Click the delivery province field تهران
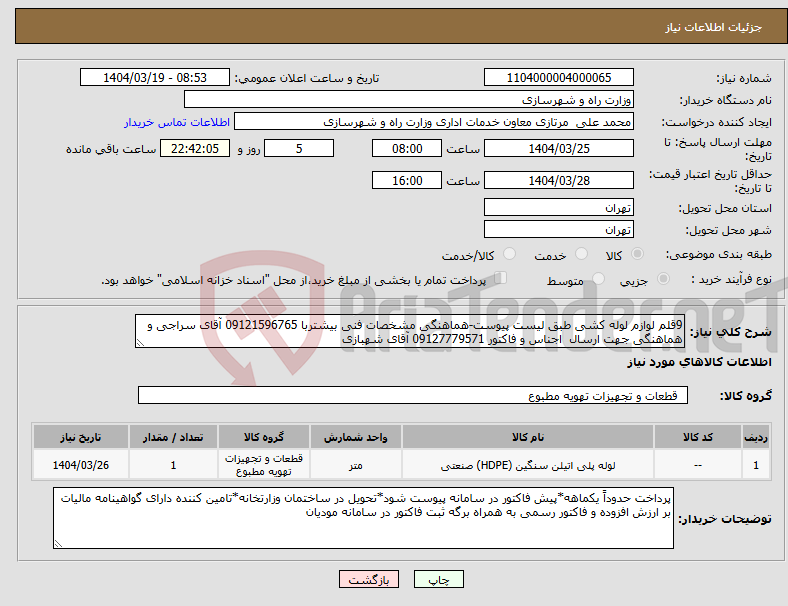Viewport: 788px width, 606px height. (x=558, y=207)
